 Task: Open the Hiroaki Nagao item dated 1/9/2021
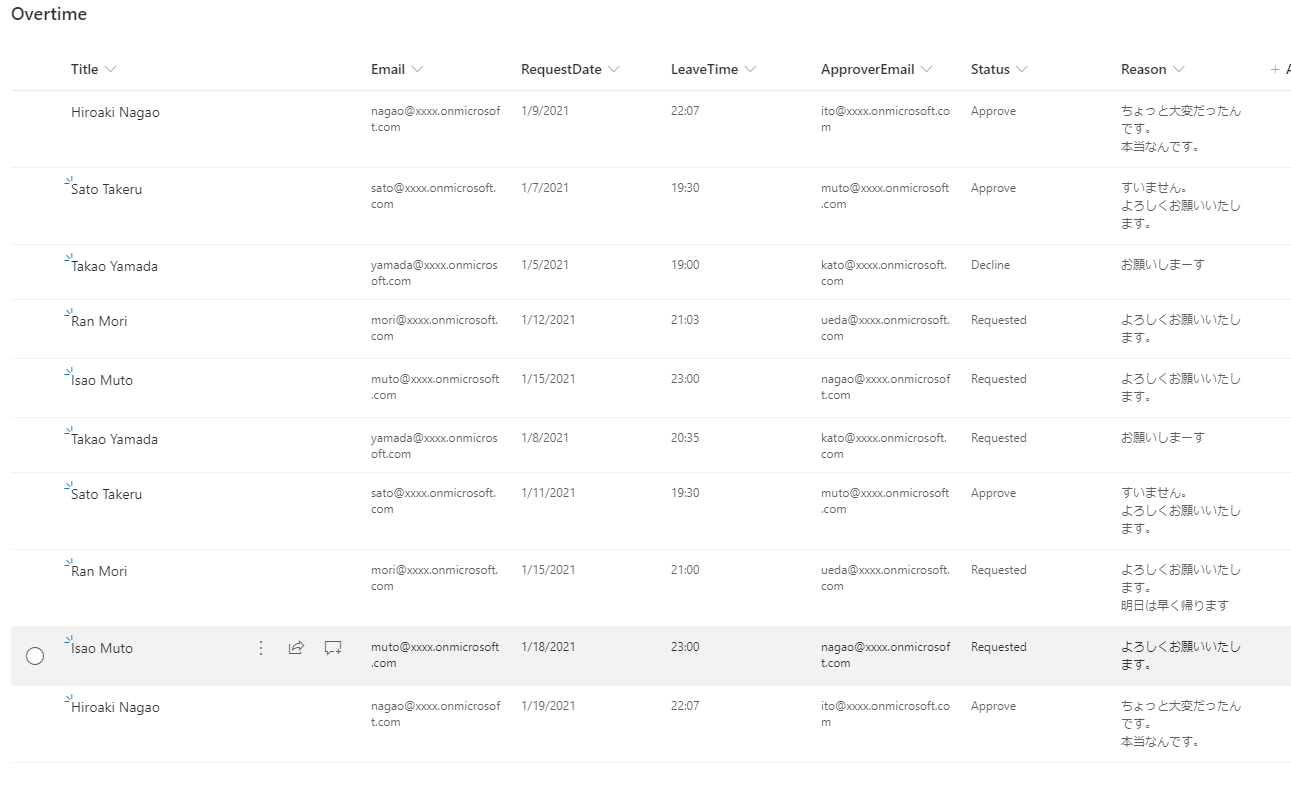(x=115, y=113)
